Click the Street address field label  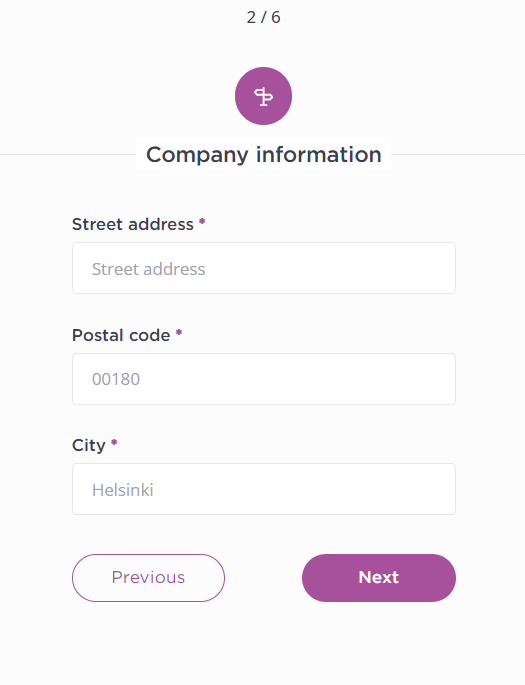[x=133, y=224]
